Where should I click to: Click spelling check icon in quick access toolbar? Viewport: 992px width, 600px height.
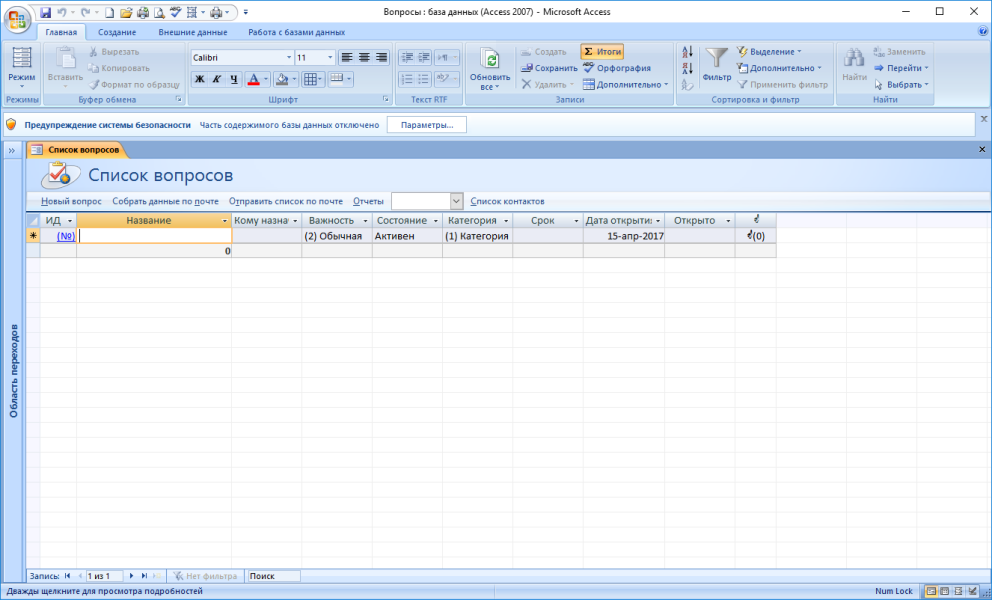click(176, 12)
